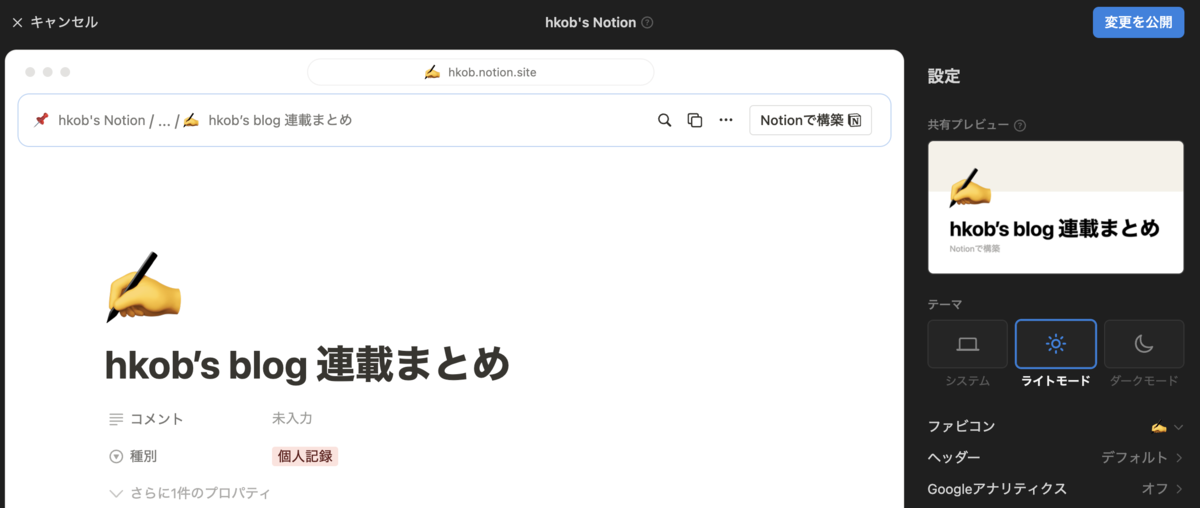This screenshot has height=508, width=1200.
Task: Select the システム theme option
Action: 967,344
